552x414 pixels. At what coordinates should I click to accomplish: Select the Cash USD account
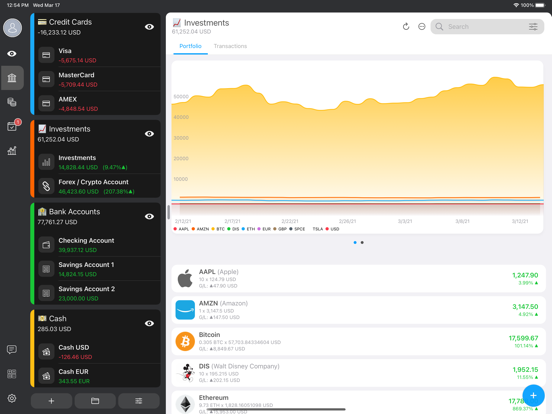point(98,352)
